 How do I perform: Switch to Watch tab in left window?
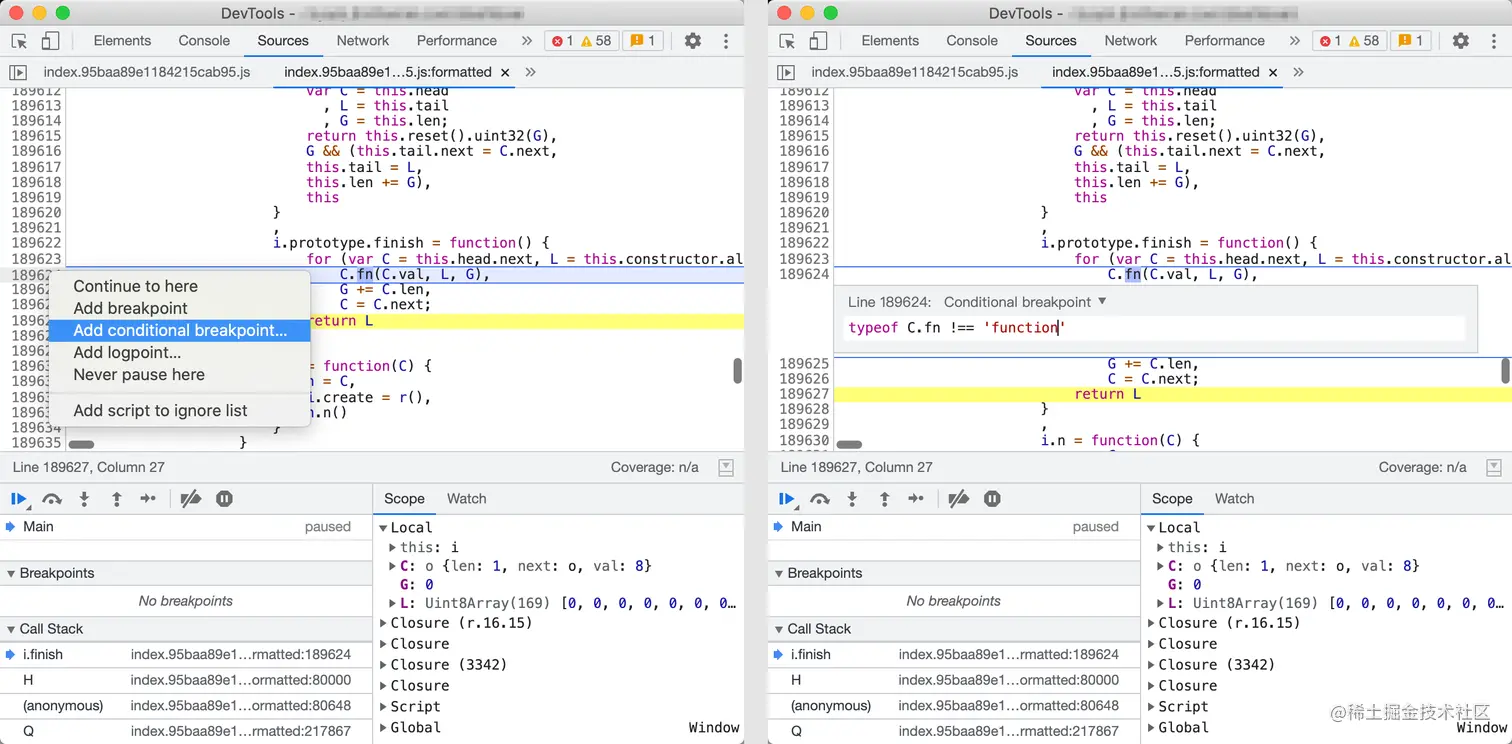click(x=467, y=498)
